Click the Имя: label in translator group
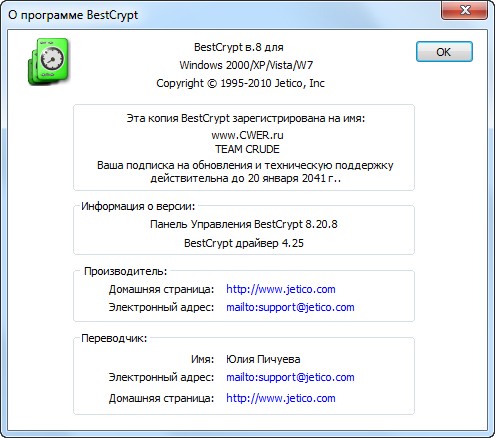Image resolution: width=495 pixels, height=438 pixels. (x=202, y=359)
